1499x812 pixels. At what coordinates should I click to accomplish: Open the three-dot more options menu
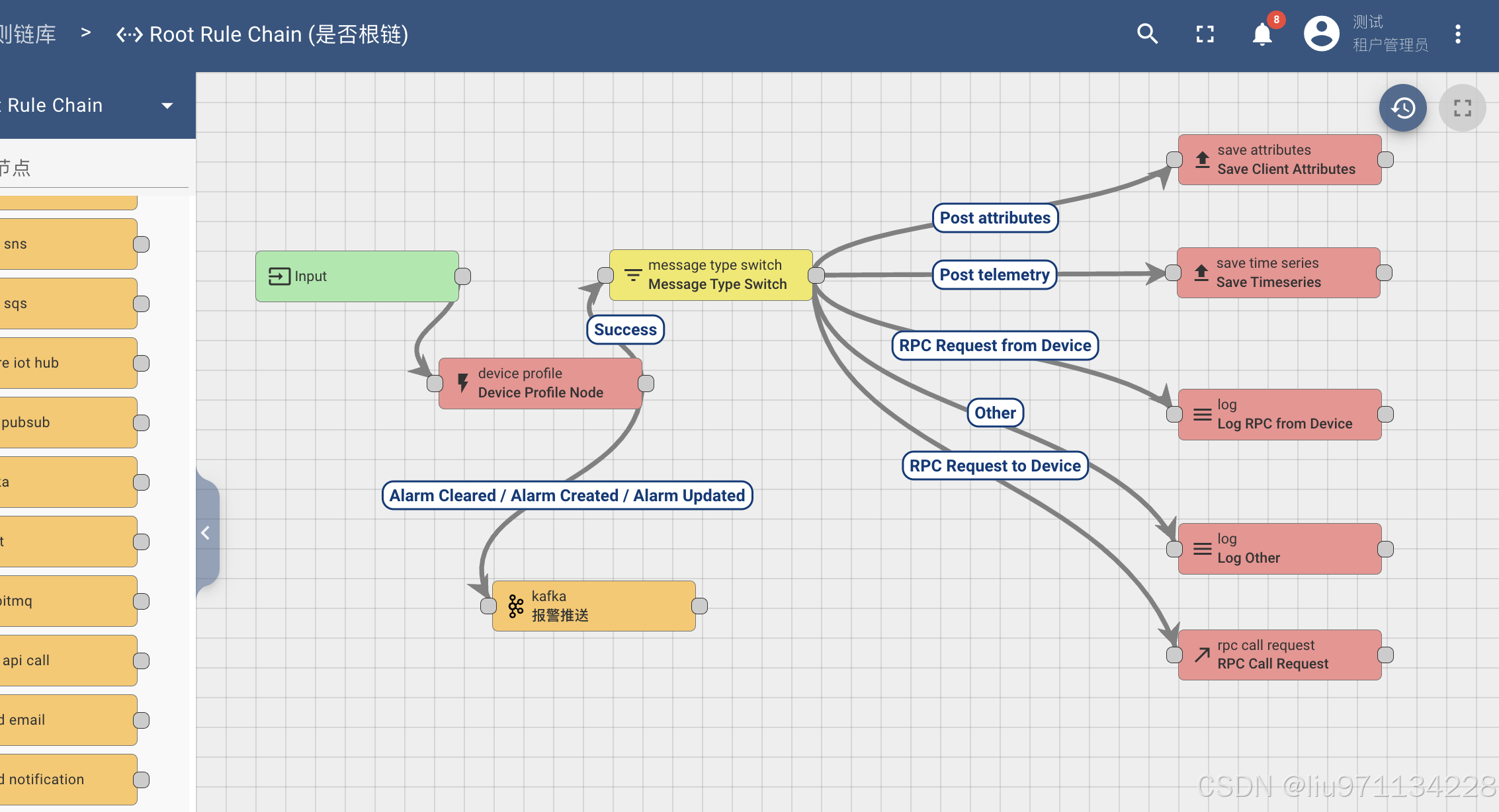coord(1457,34)
